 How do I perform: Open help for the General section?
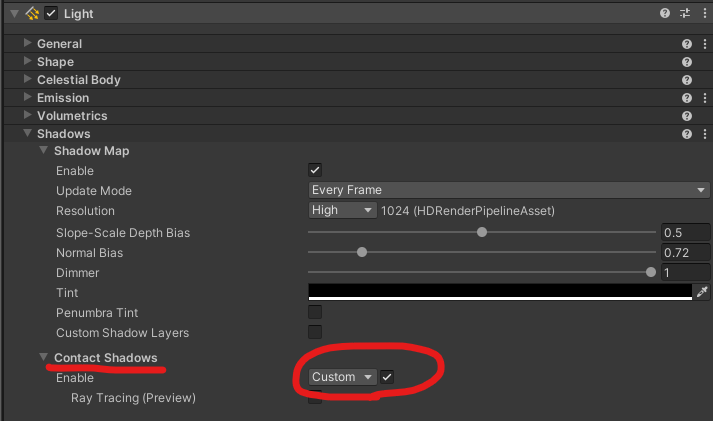coord(687,44)
